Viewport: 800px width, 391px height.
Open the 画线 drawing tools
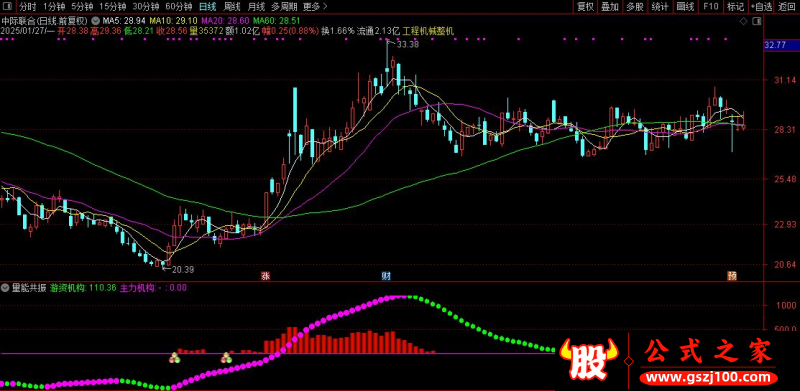point(685,7)
